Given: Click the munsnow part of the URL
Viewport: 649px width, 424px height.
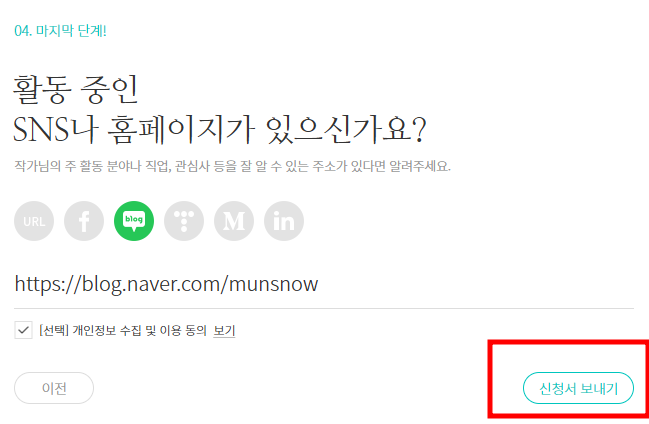Looking at the screenshot, I should pyautogui.click(x=273, y=284).
